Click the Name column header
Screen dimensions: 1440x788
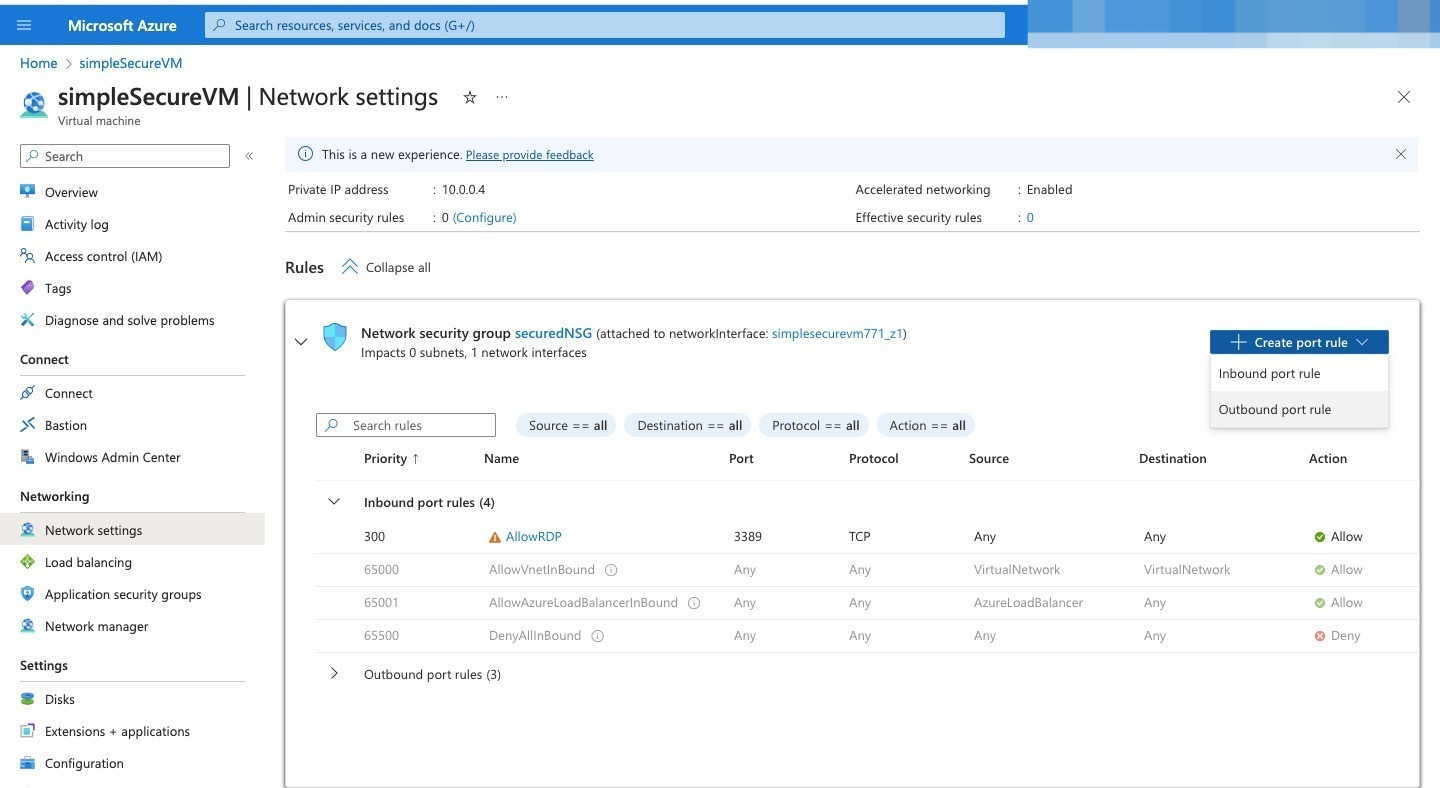coord(501,458)
